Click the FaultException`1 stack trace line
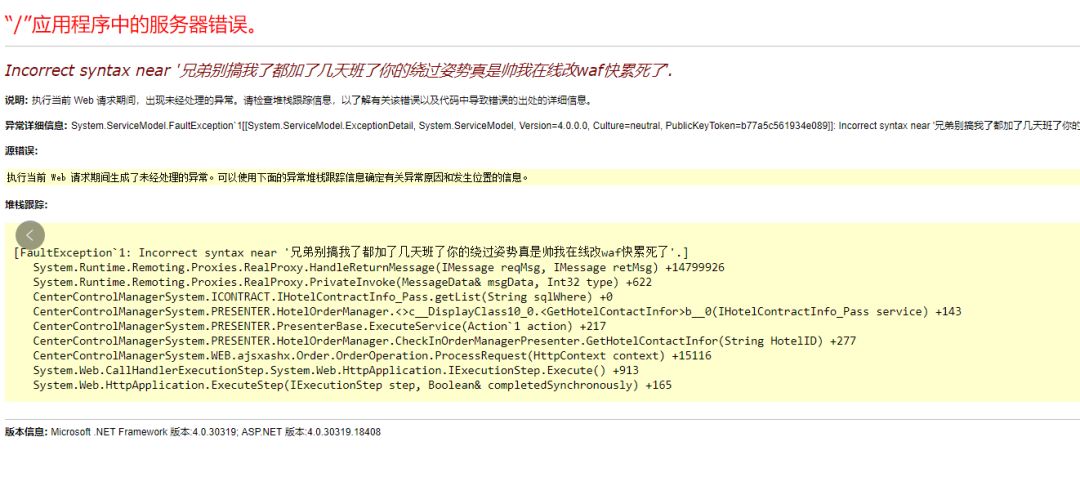 (350, 252)
